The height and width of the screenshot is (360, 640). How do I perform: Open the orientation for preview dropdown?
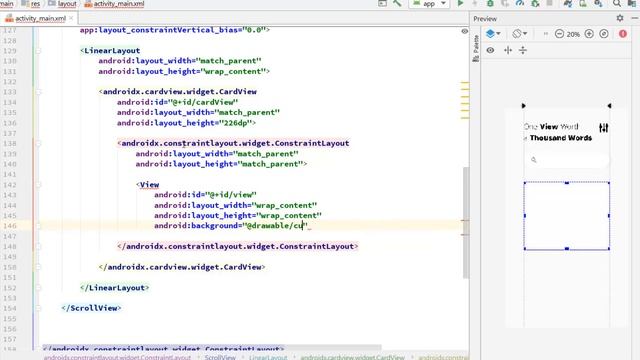[x=519, y=33]
